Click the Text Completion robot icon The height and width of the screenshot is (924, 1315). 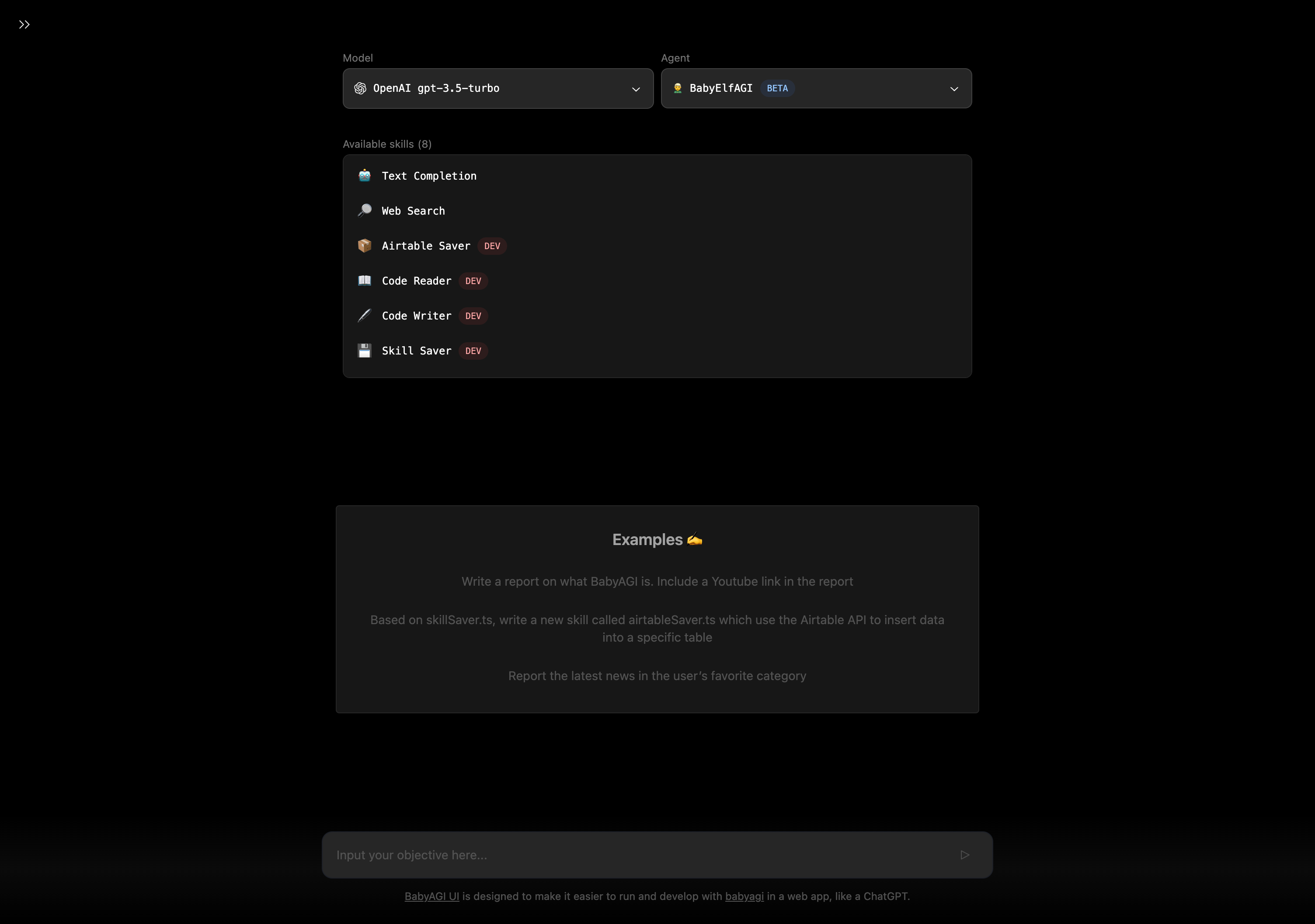click(x=364, y=176)
